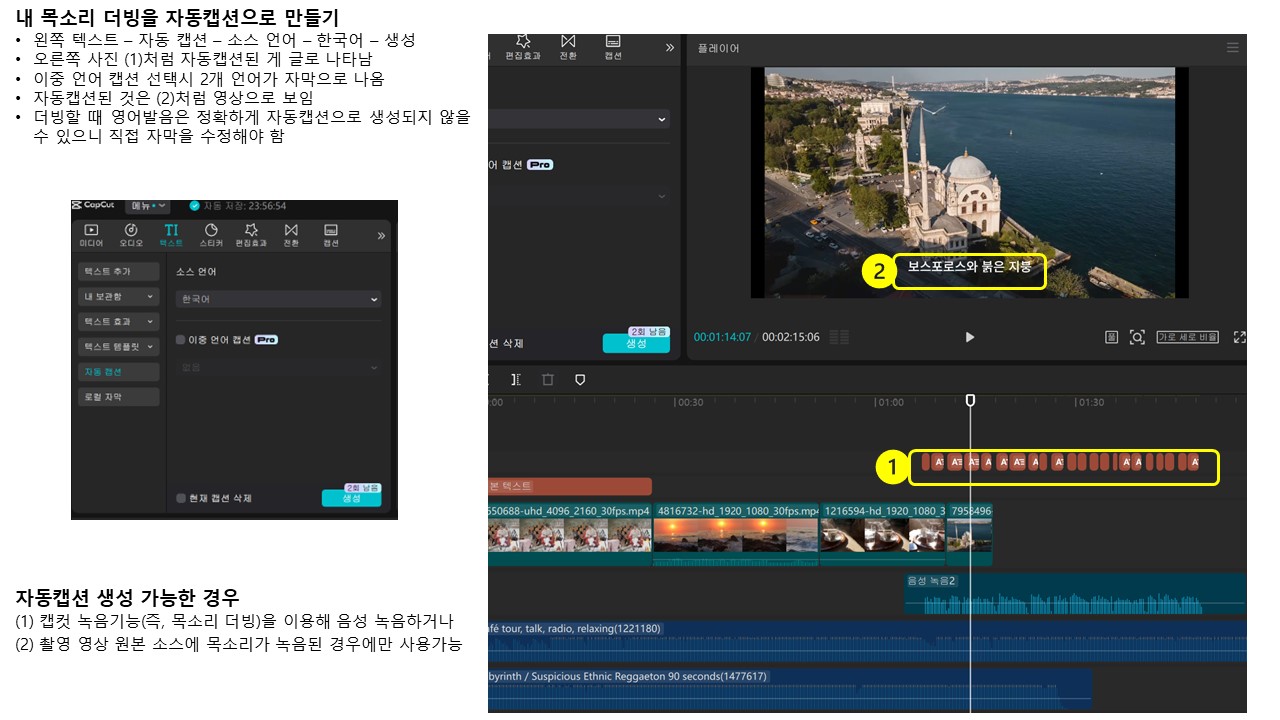Enable the 이중 언어 캡션 Pro checkbox

179,340
